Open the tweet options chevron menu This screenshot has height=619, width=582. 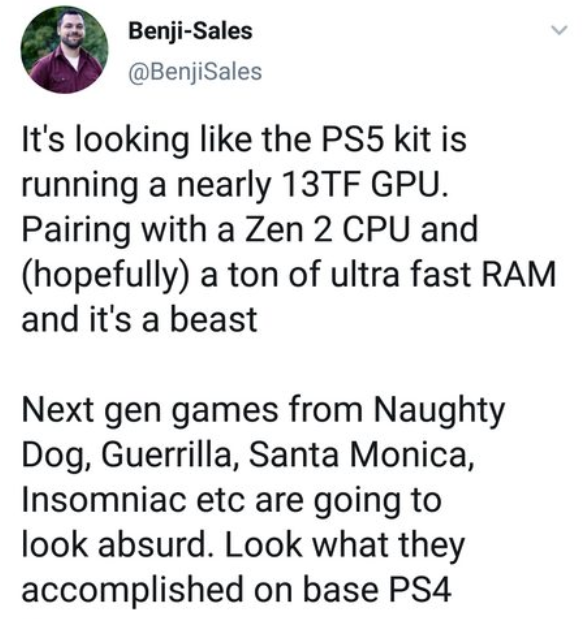[559, 30]
